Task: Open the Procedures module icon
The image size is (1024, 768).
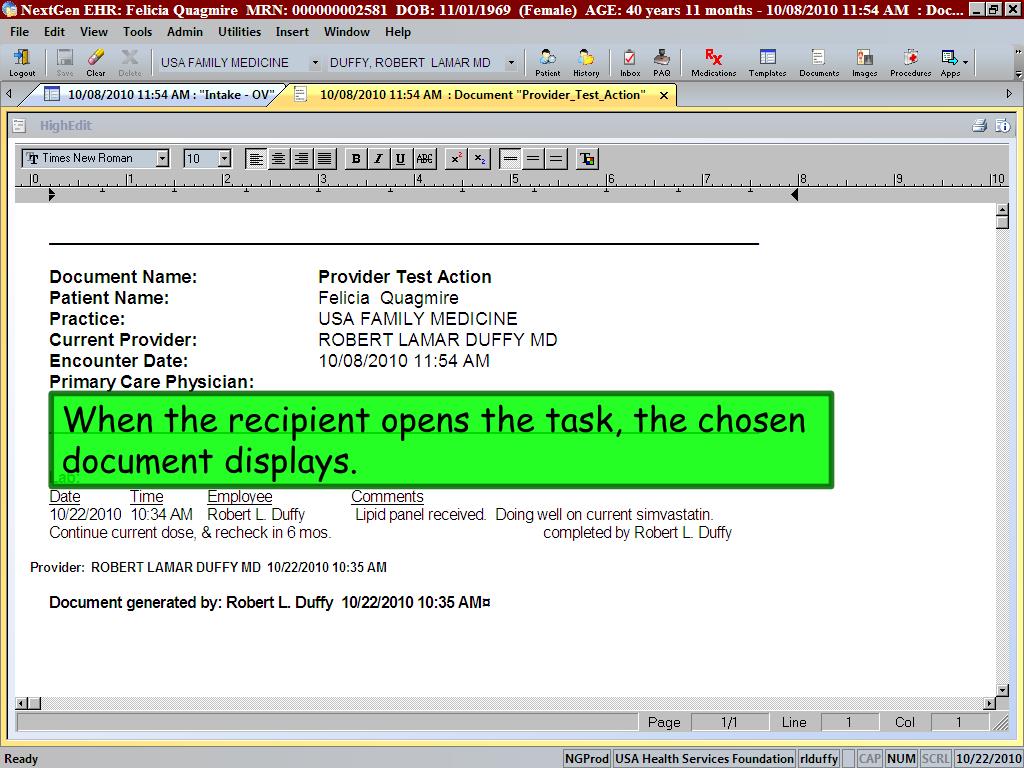Action: point(910,63)
